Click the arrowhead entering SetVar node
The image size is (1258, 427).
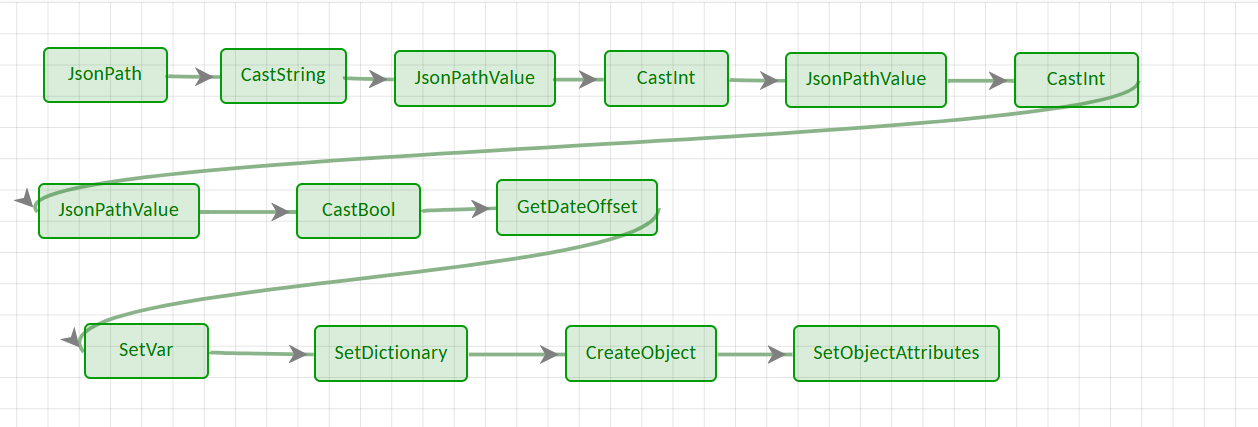pos(72,340)
